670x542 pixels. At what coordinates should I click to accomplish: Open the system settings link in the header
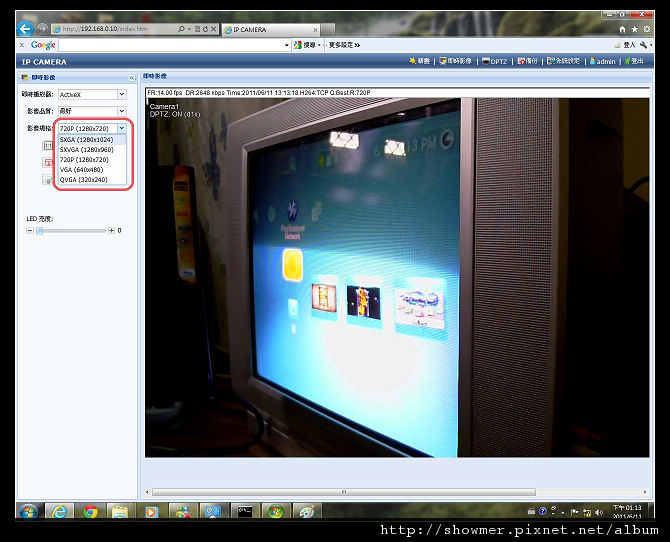[563, 61]
